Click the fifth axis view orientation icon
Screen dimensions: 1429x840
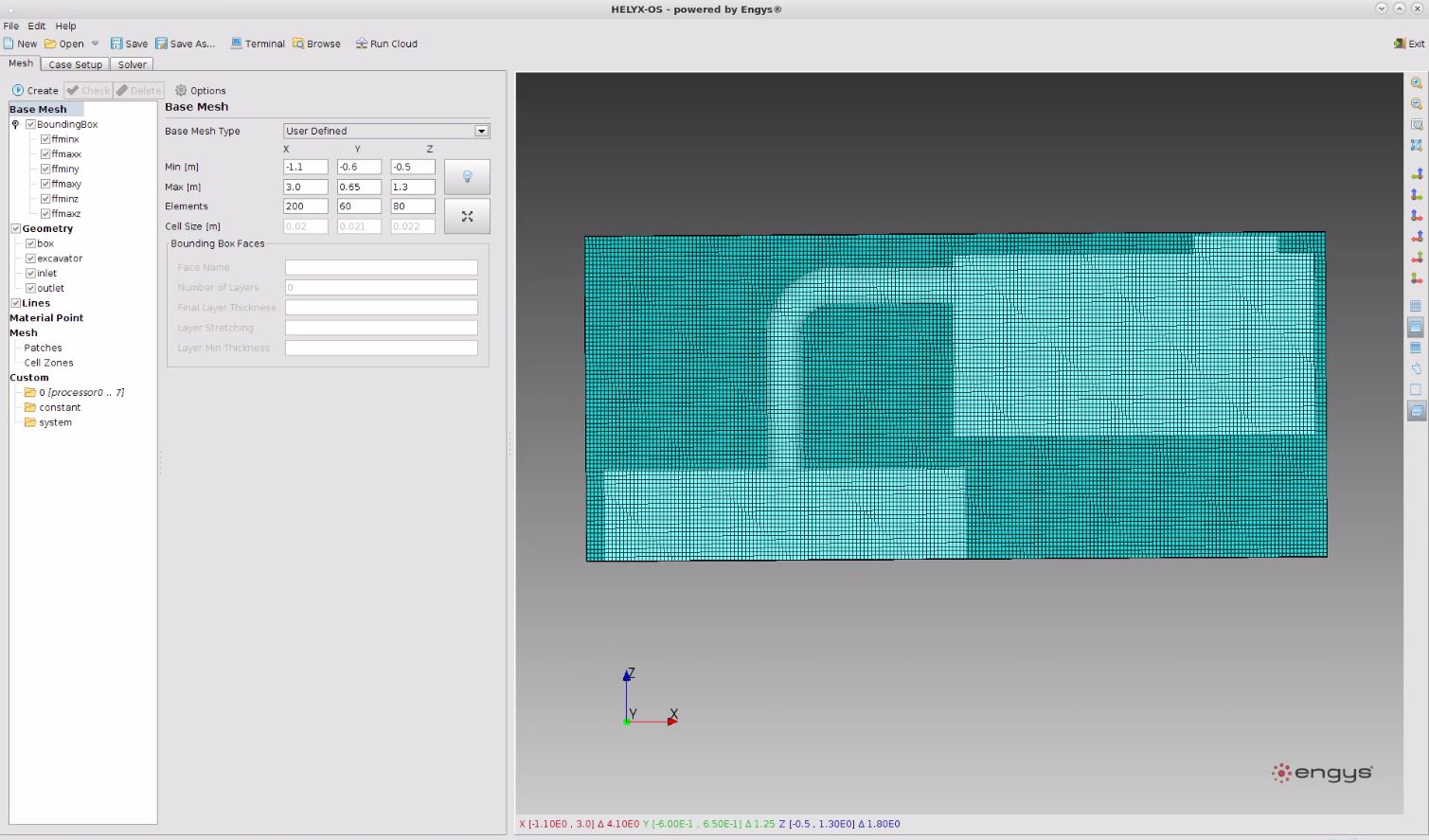click(1417, 258)
